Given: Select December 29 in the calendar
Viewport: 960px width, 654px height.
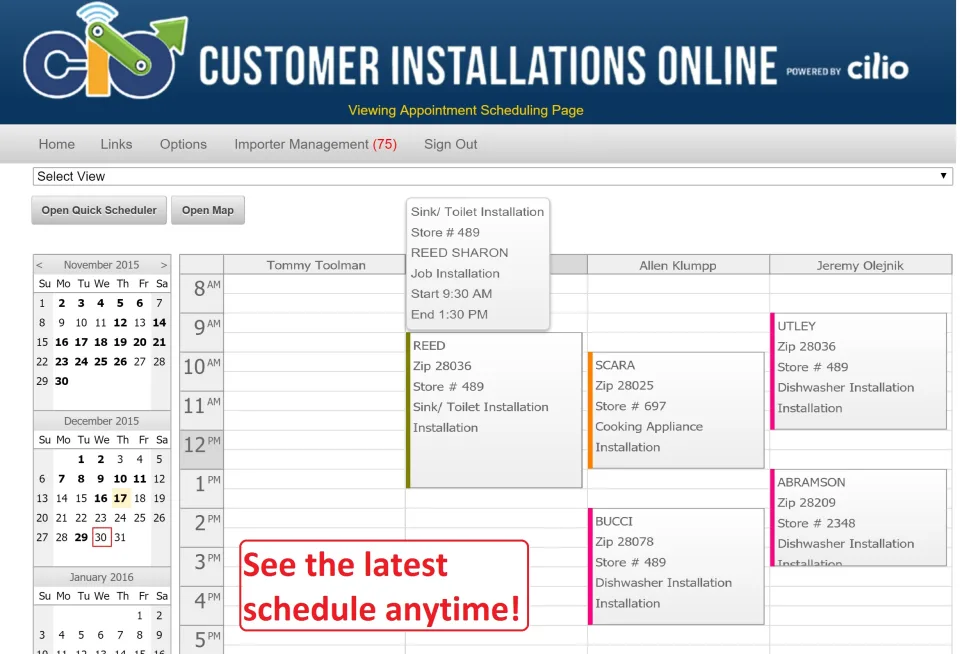Looking at the screenshot, I should click(81, 537).
